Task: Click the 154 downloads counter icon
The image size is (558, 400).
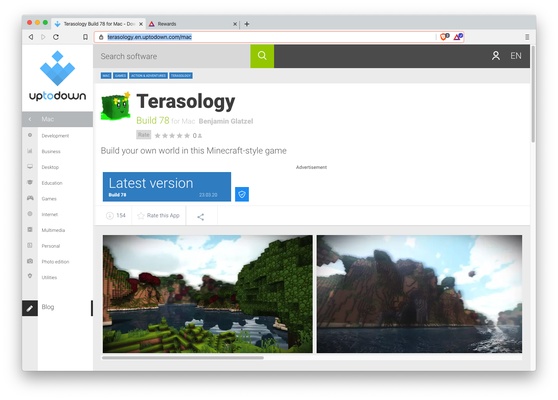Action: coord(110,216)
